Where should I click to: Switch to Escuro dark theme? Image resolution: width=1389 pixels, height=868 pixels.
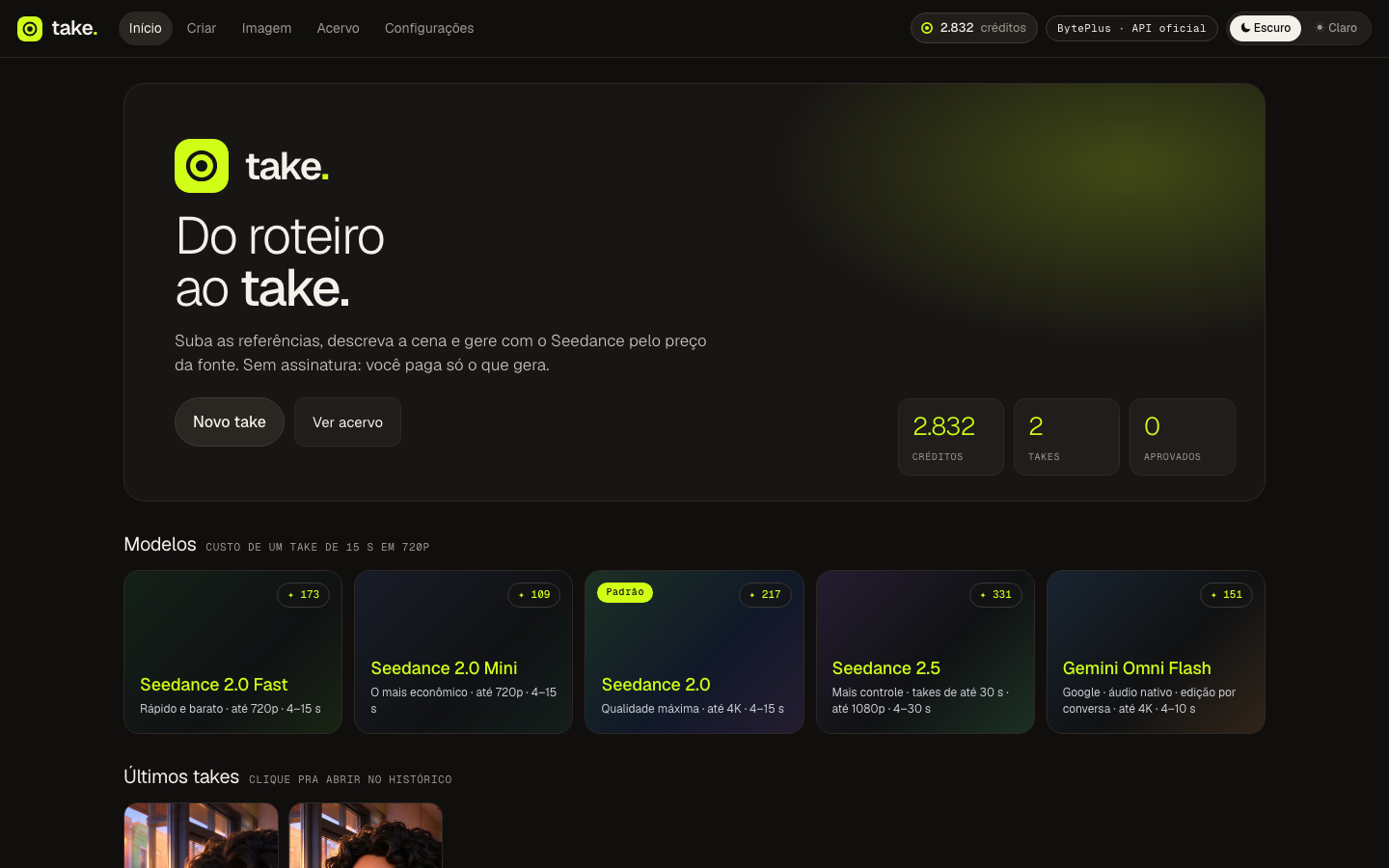click(x=1266, y=28)
